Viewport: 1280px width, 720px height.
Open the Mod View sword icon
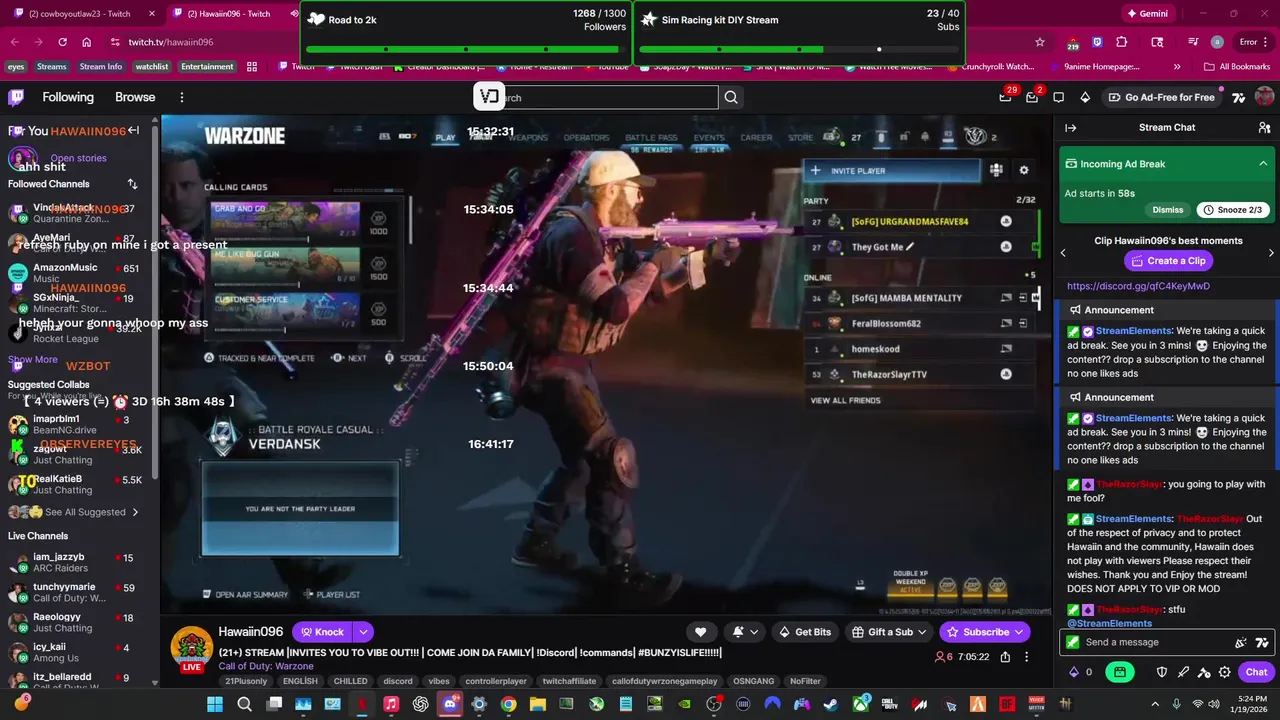click(x=1183, y=672)
